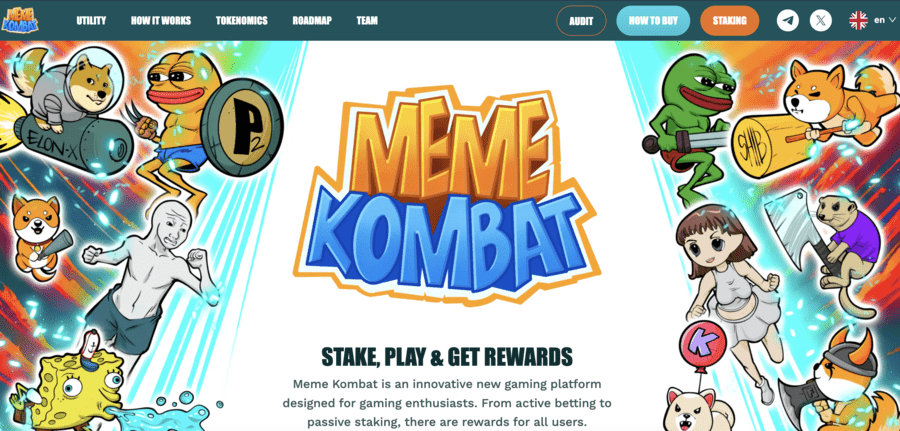The width and height of the screenshot is (900, 431).
Task: Open the orange Staking button
Action: click(x=730, y=21)
